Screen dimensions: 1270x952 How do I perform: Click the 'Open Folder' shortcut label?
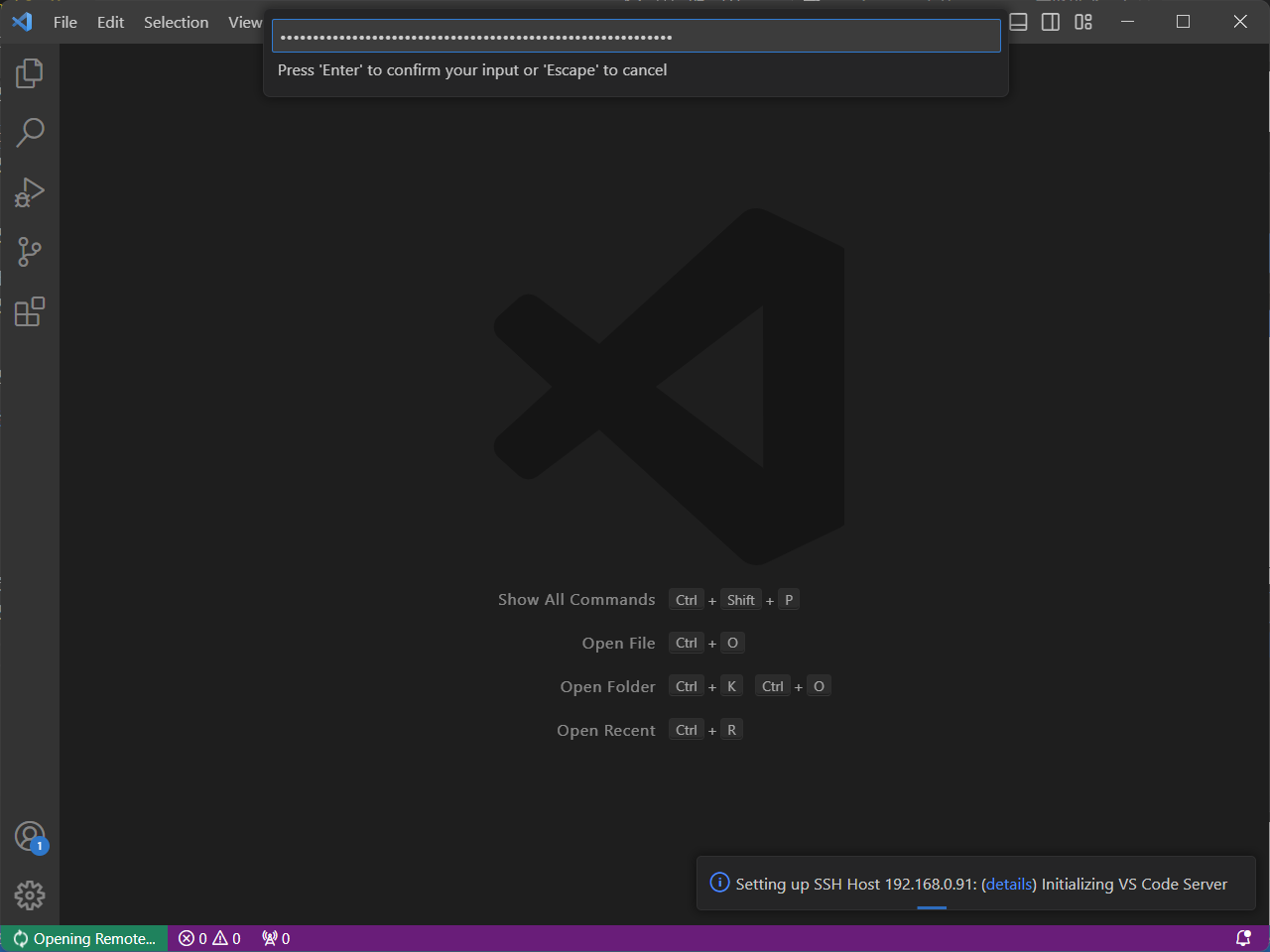click(x=607, y=687)
